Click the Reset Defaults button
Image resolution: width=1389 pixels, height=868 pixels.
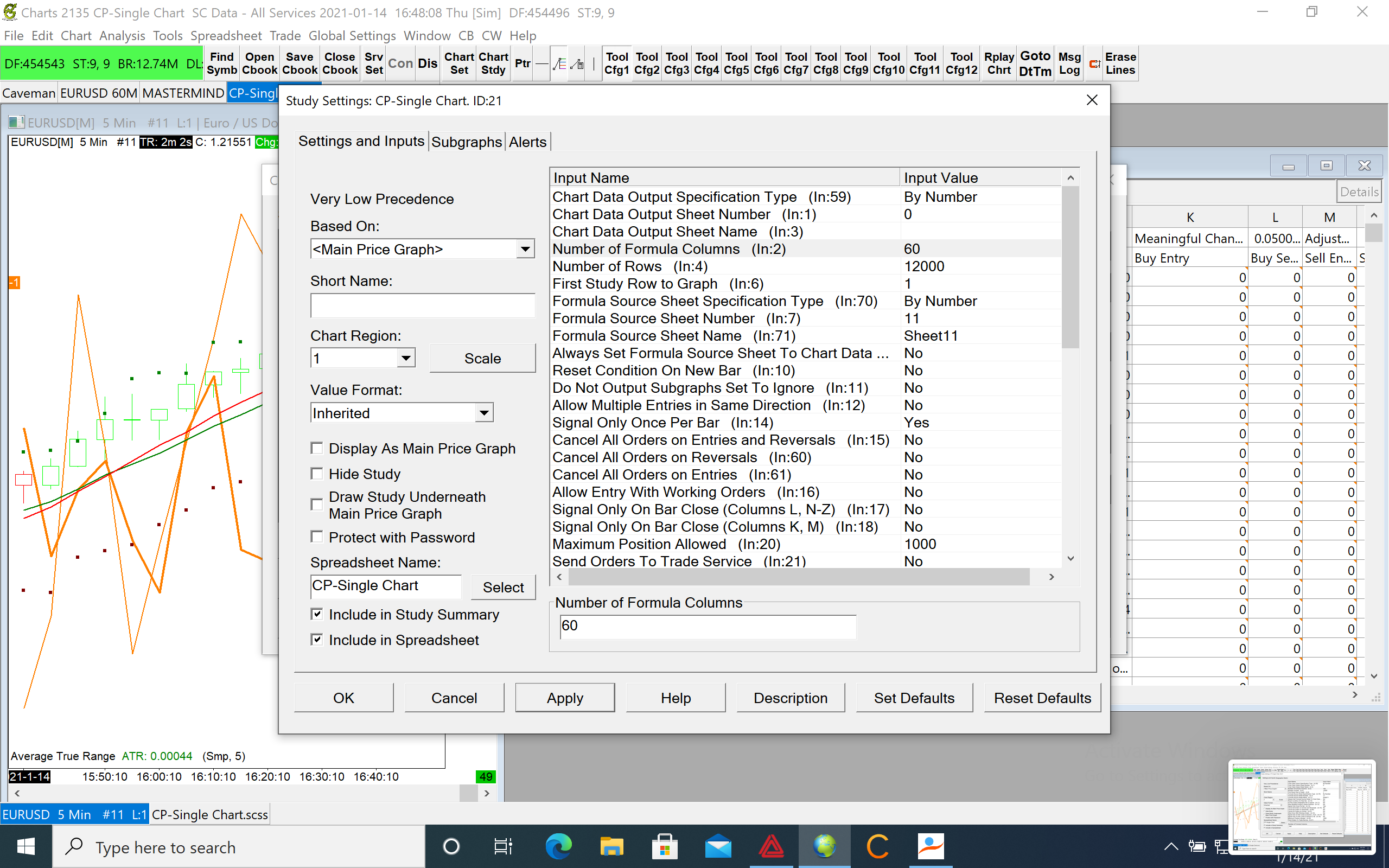tap(1042, 698)
